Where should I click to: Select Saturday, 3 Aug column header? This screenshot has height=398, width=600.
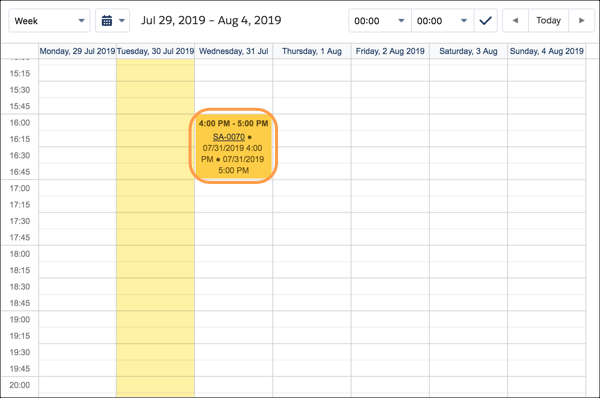468,51
